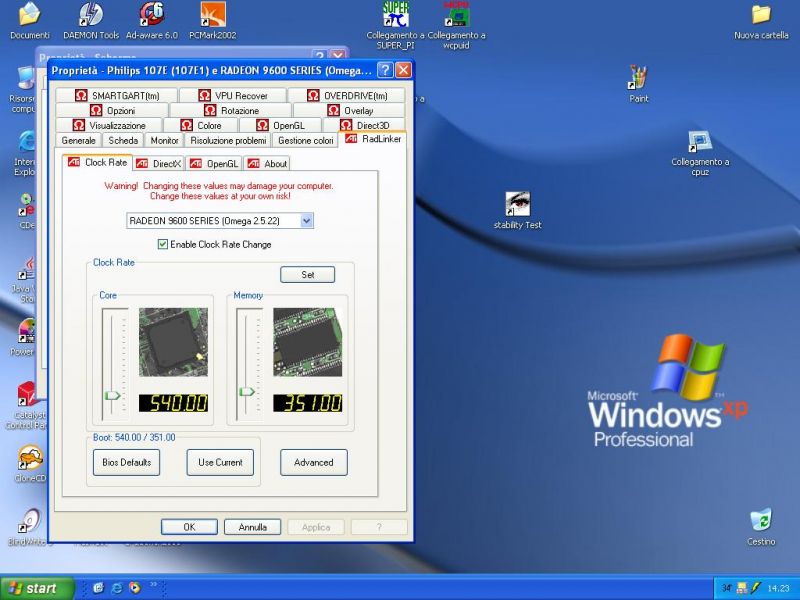Screen dimensions: 800x600
Task: Open the wcpuid desktop shortcut
Action: tap(457, 26)
